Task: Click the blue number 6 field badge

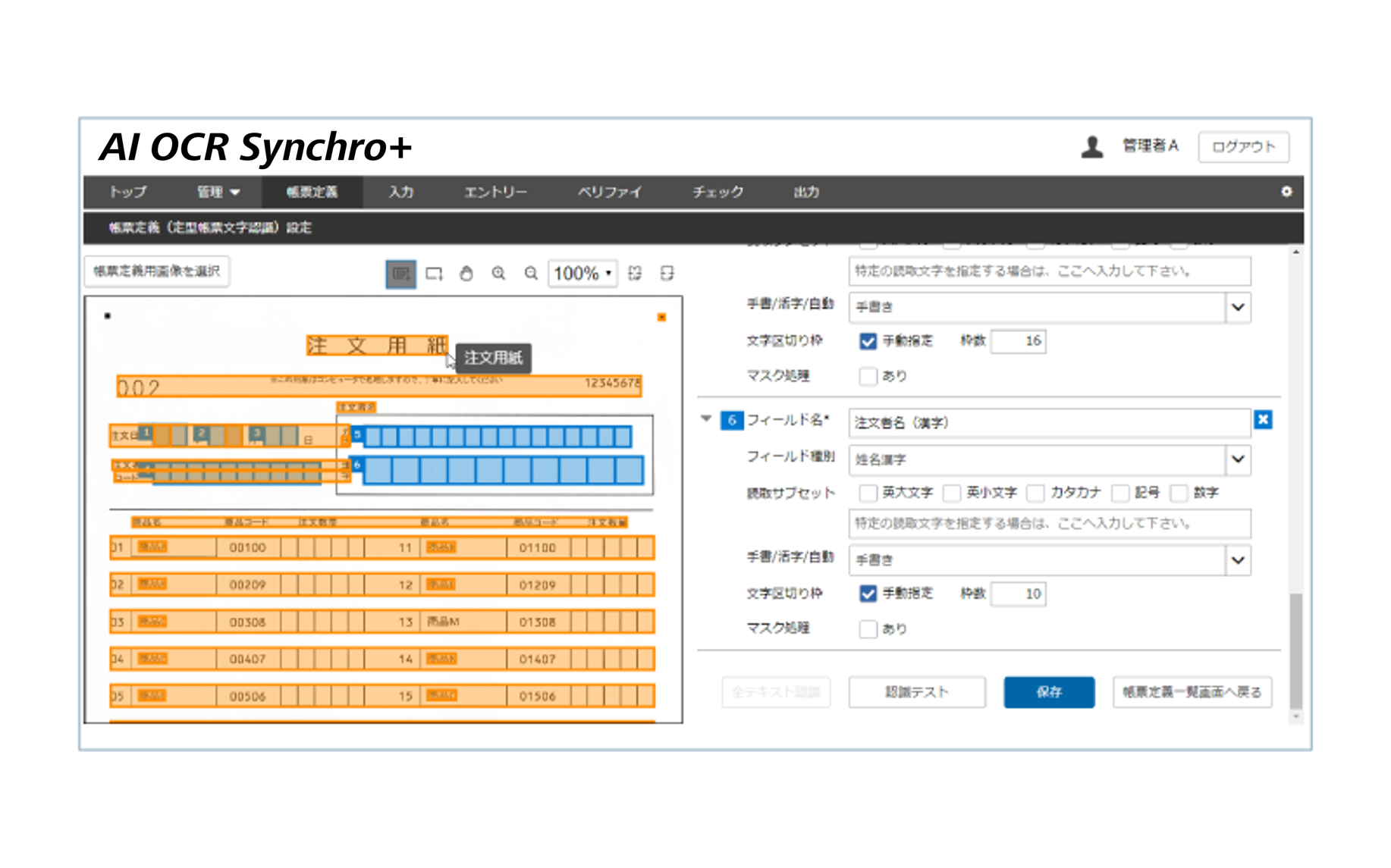Action: pyautogui.click(x=731, y=420)
